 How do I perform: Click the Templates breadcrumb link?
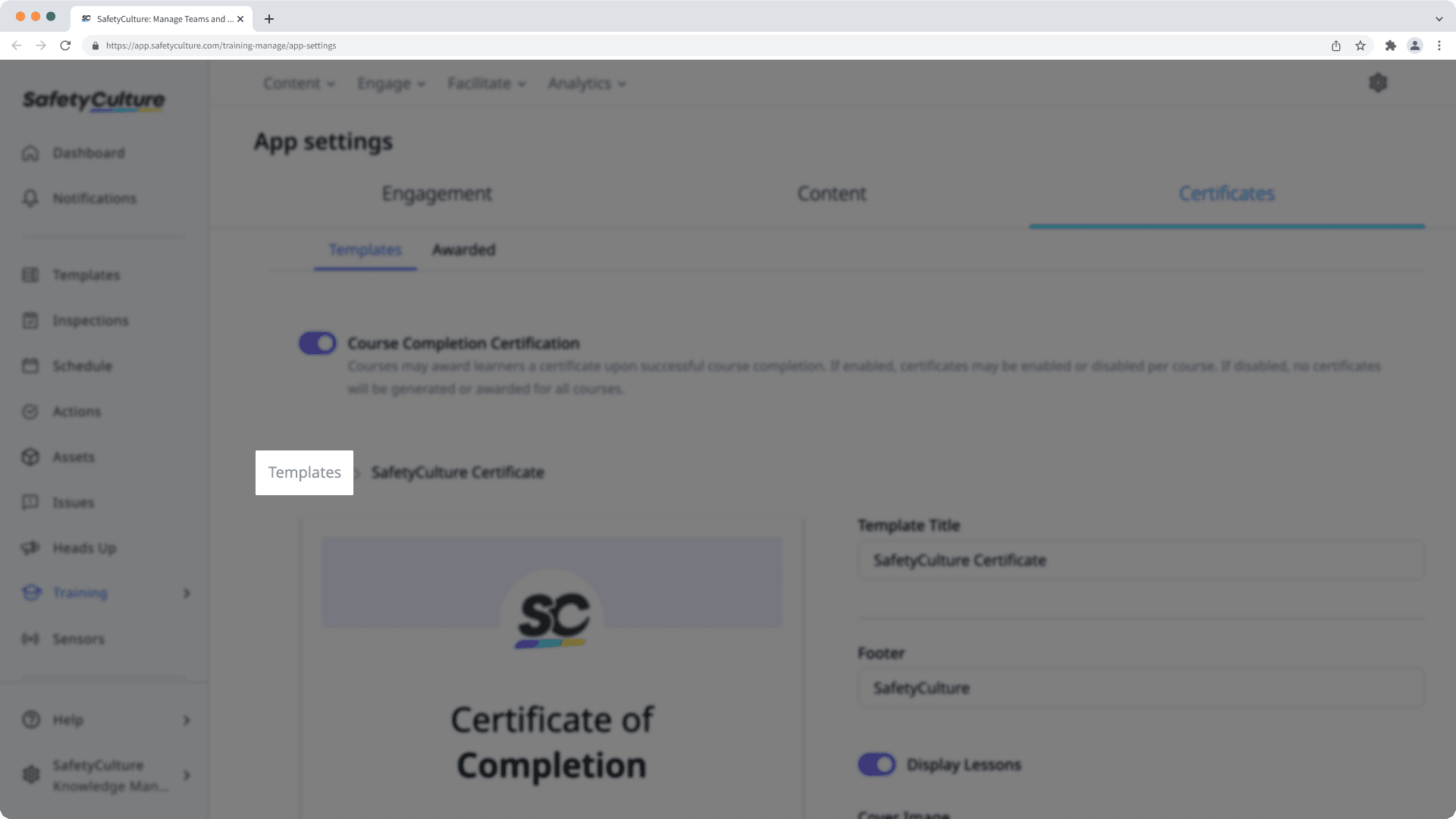(304, 472)
